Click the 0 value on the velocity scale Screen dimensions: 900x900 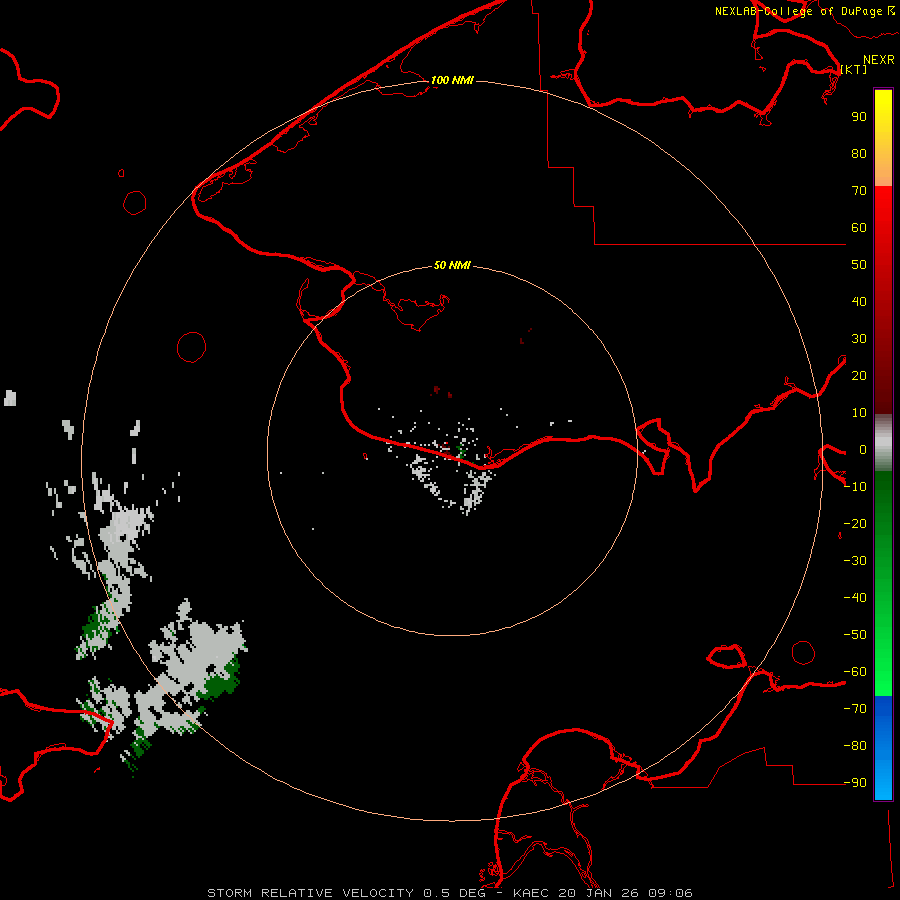coord(863,450)
